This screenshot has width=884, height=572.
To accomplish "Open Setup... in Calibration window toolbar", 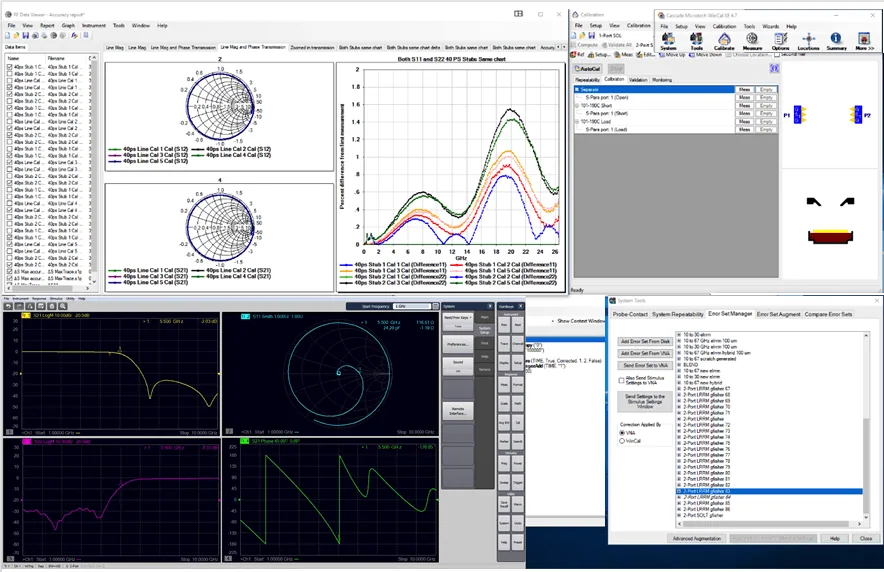I will 599,55.
